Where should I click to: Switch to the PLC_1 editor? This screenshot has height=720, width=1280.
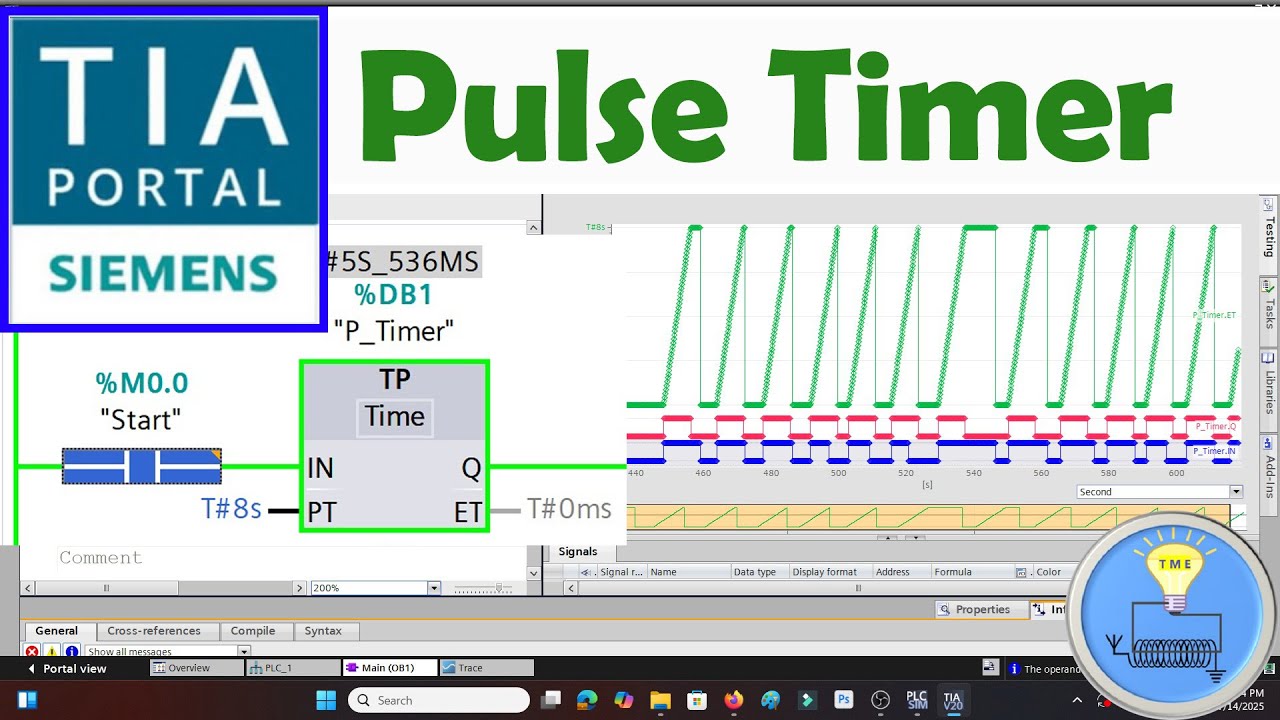(x=293, y=668)
